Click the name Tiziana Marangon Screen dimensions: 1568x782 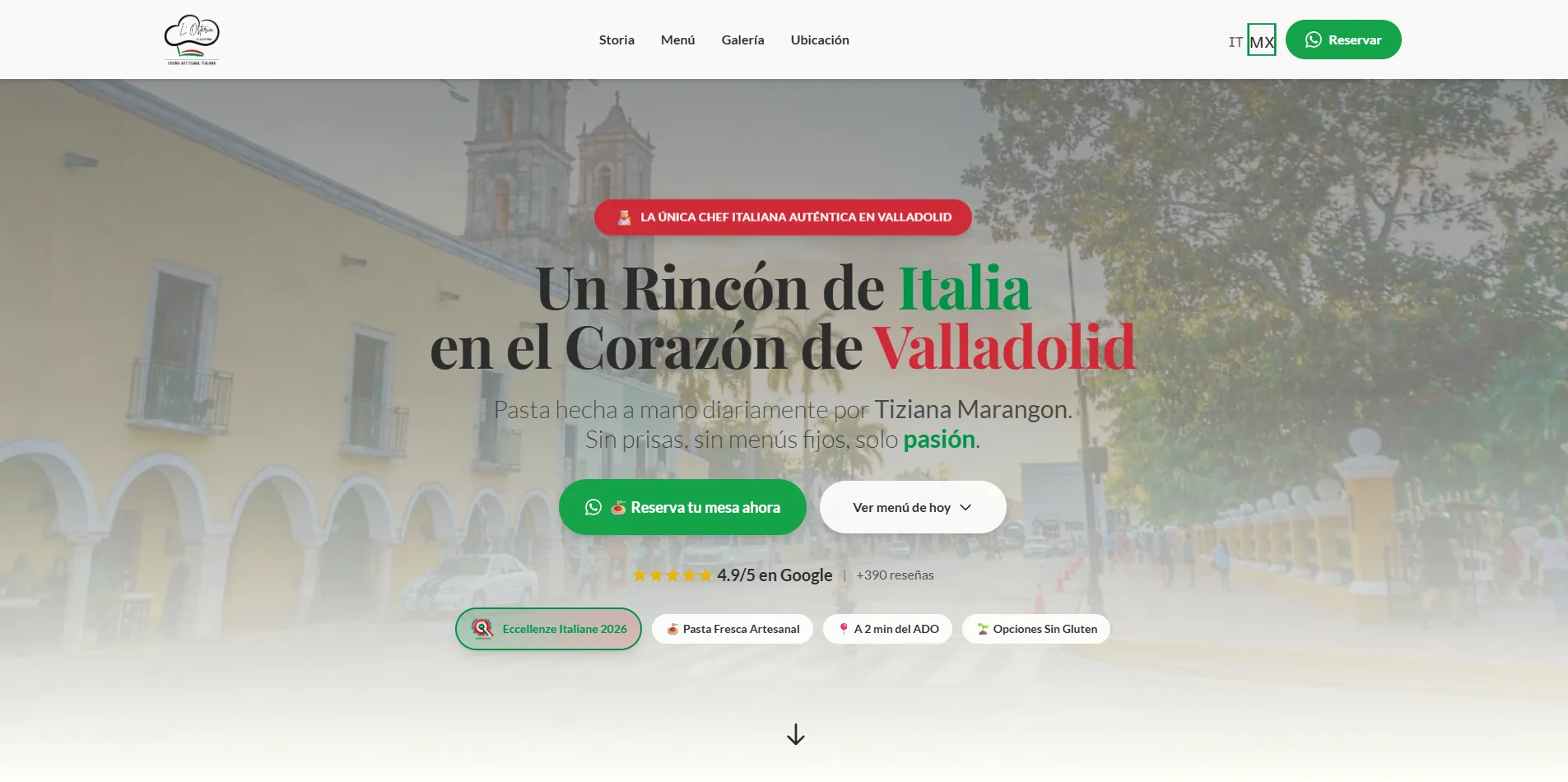click(971, 409)
